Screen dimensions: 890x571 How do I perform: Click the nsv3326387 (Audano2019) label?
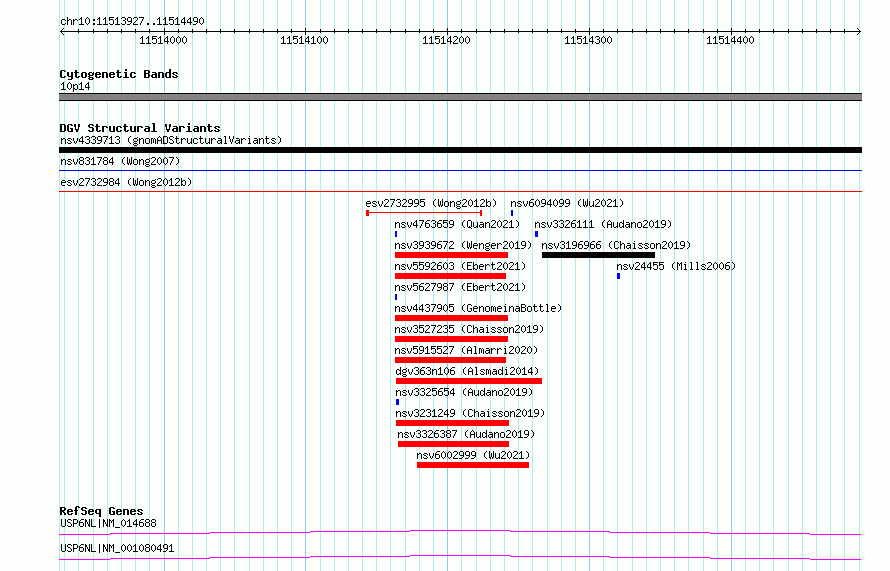coord(466,434)
